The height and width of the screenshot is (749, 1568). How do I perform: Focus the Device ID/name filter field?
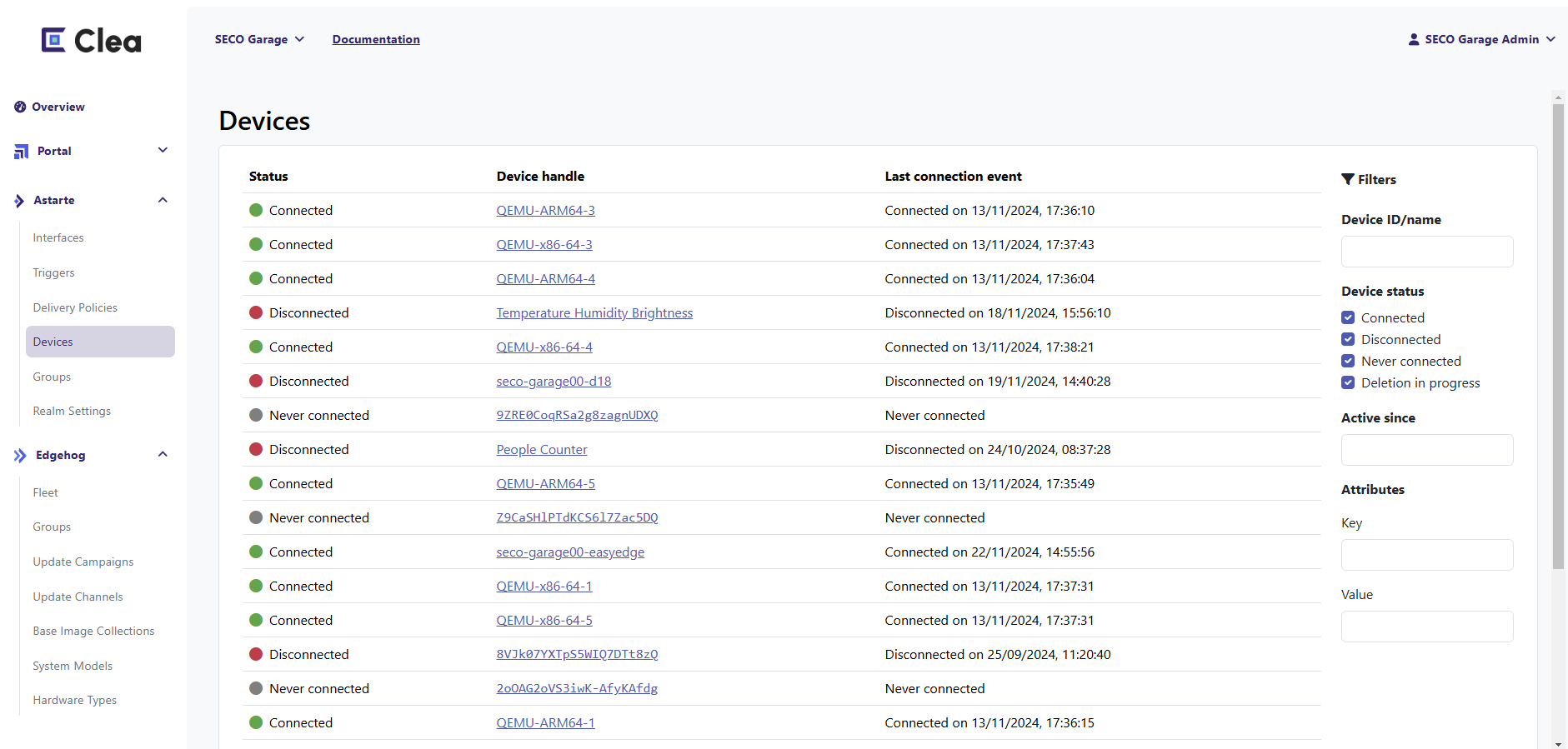pyautogui.click(x=1426, y=252)
